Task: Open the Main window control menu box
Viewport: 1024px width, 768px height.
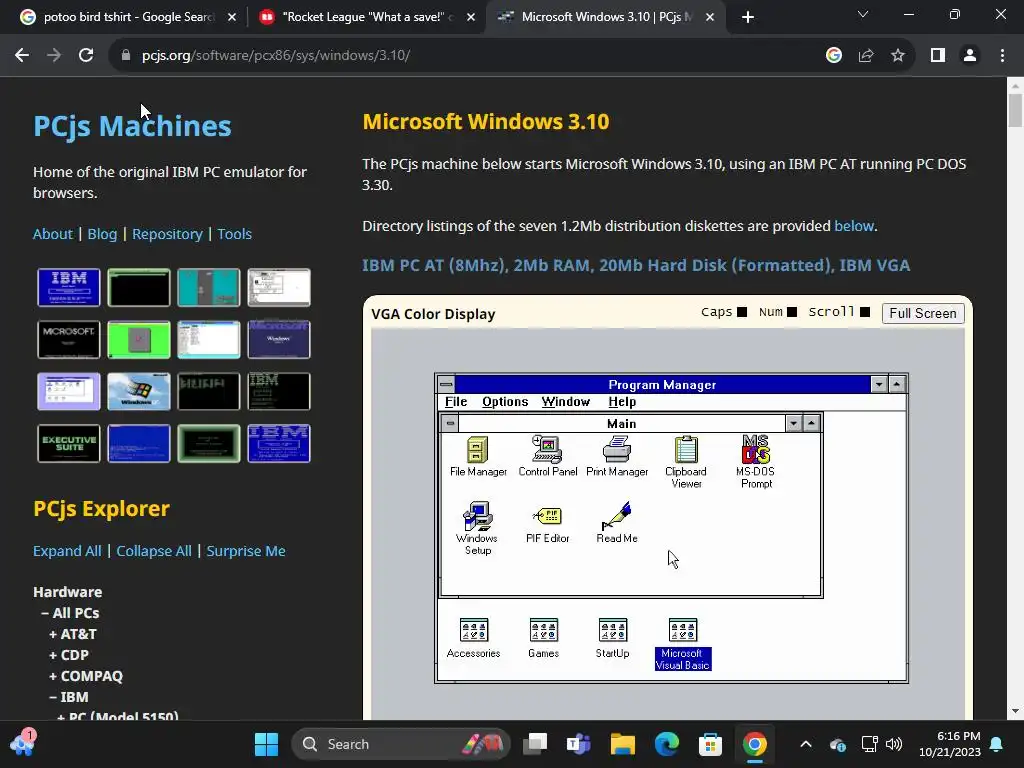Action: tap(450, 423)
